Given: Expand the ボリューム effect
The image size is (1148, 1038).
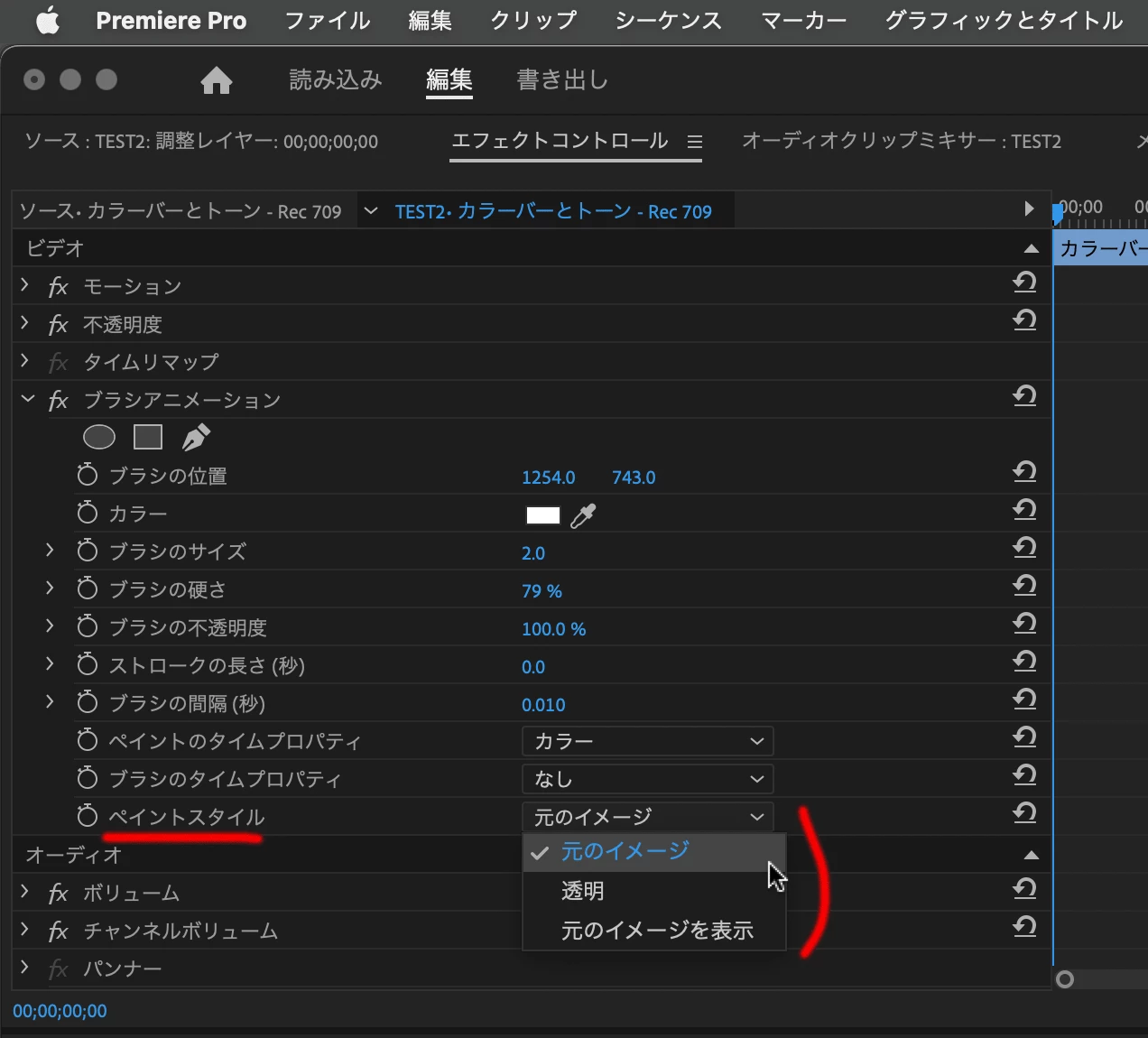Looking at the screenshot, I should (25, 891).
